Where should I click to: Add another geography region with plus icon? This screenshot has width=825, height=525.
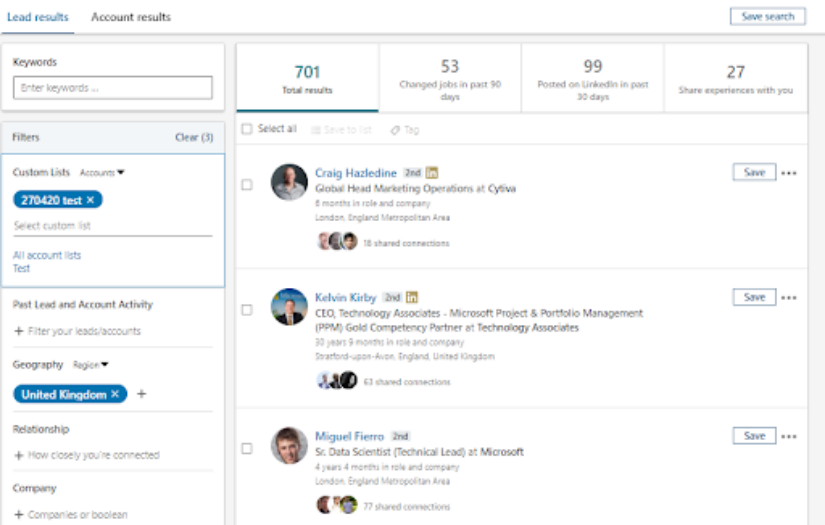[x=142, y=394]
